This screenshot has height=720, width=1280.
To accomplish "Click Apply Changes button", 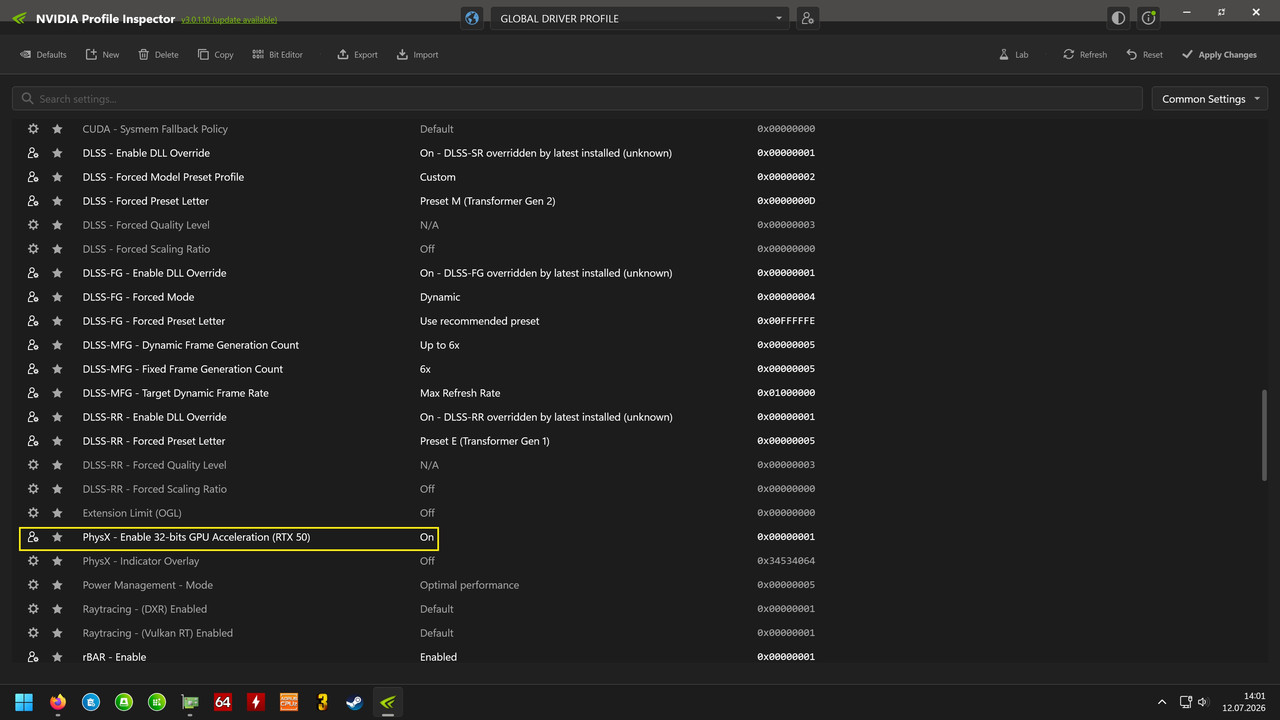I will tap(1219, 55).
